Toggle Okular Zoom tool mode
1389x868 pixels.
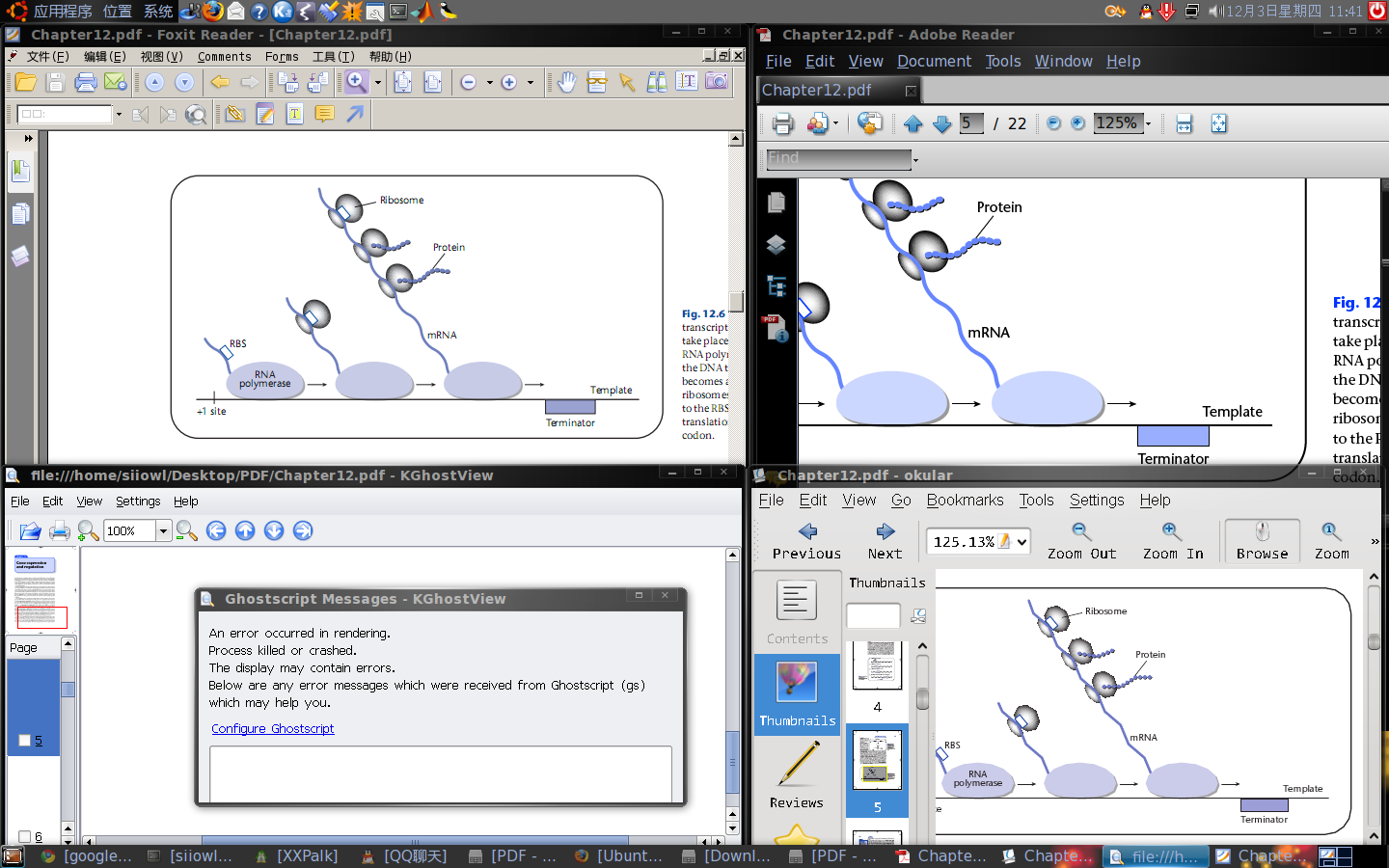click(1331, 541)
